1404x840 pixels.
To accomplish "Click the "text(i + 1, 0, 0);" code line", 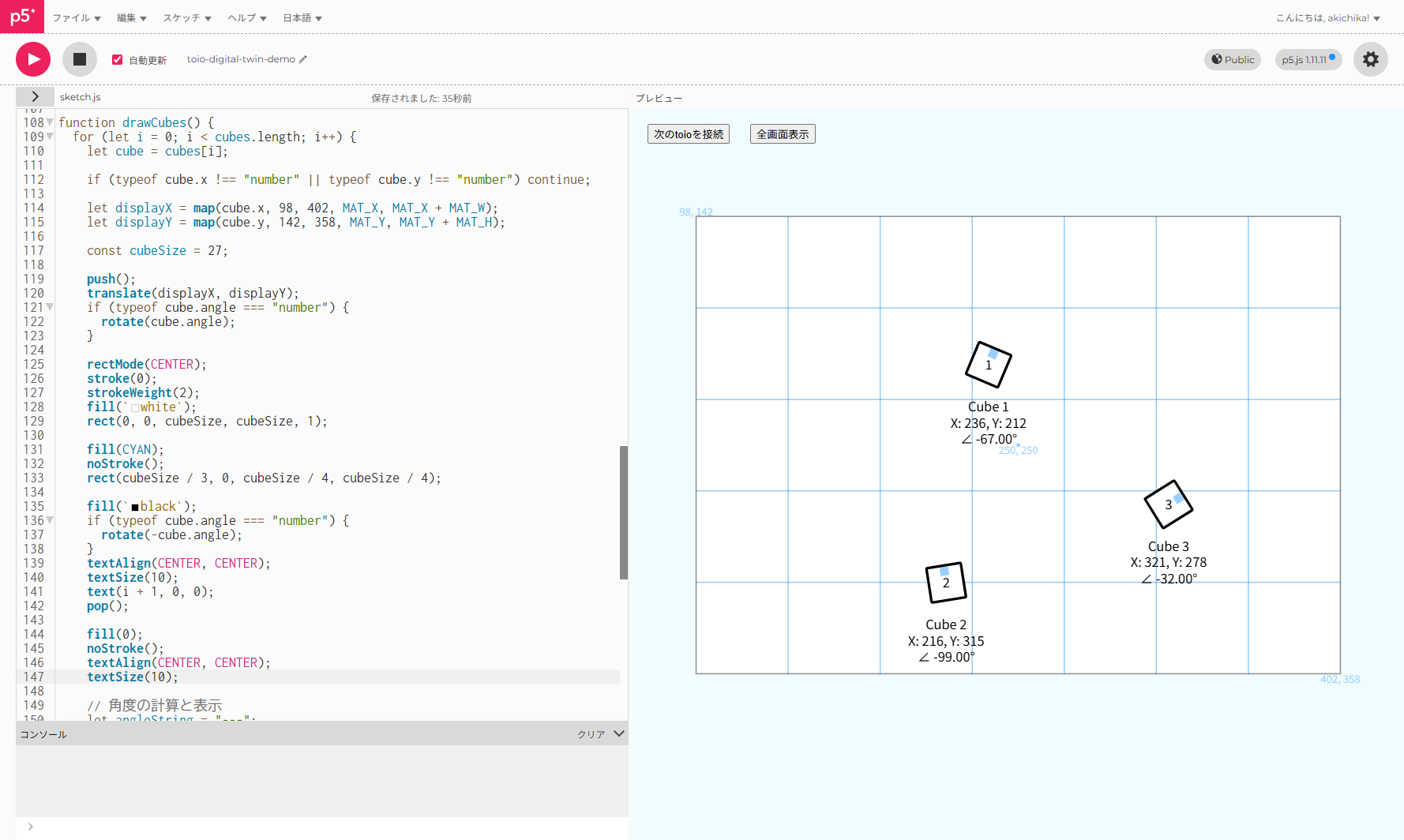I will click(x=150, y=591).
